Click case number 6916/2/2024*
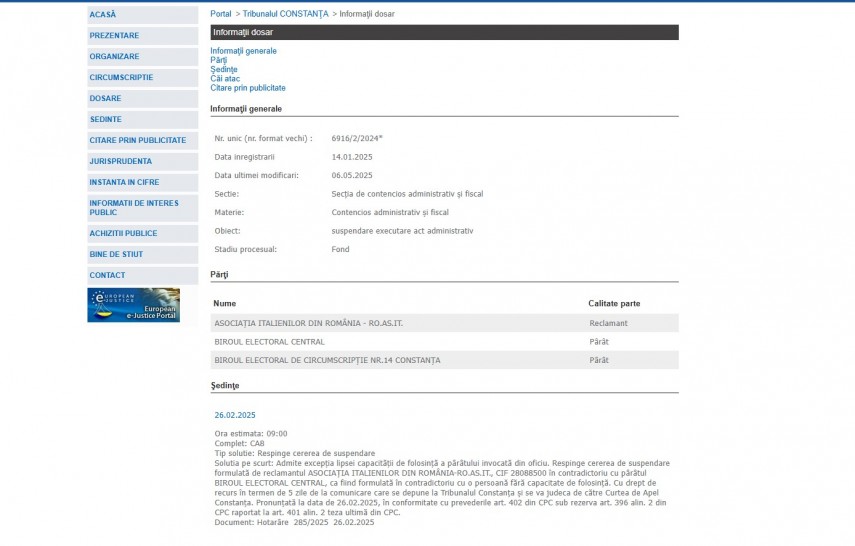 point(357,139)
